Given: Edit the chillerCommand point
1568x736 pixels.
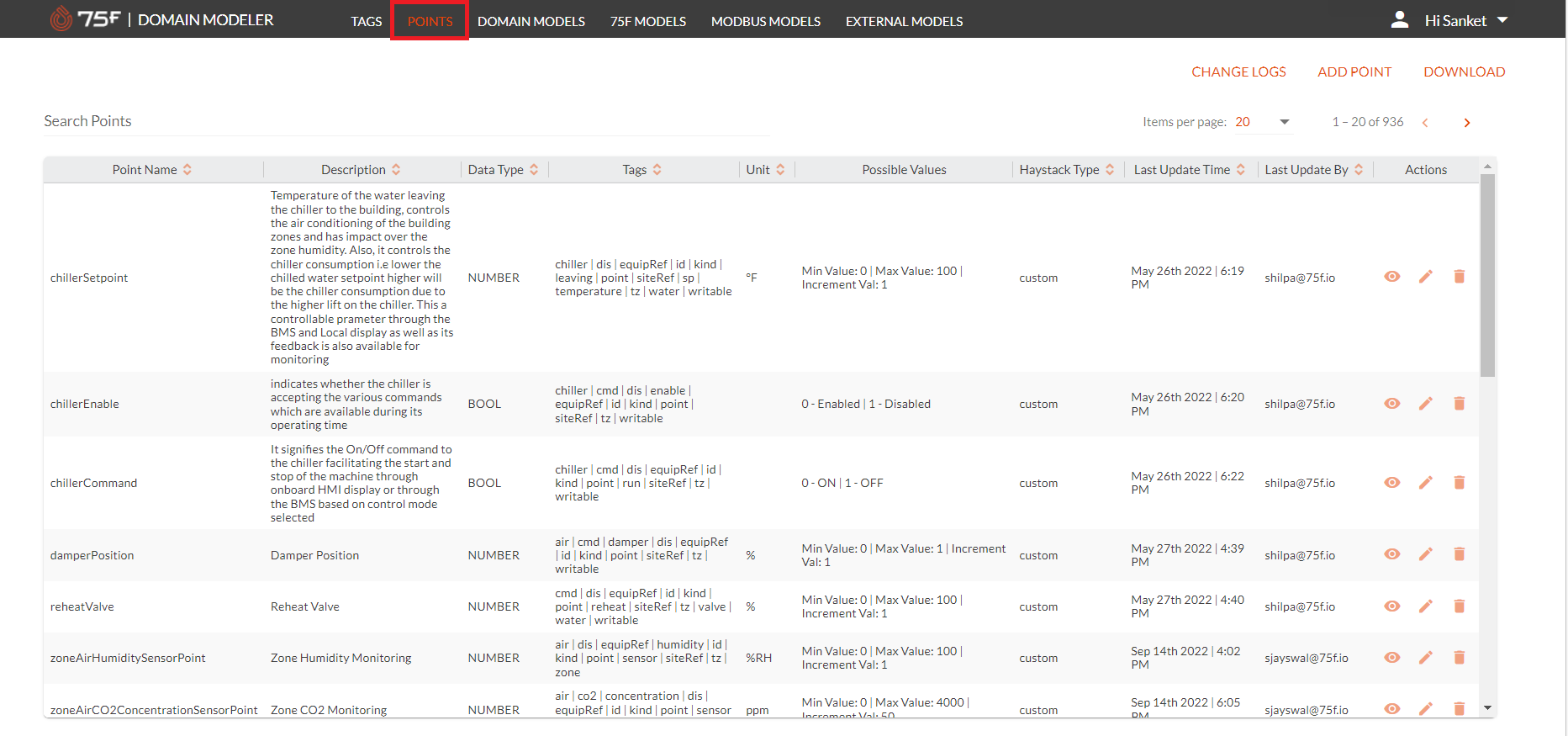Looking at the screenshot, I should [x=1426, y=483].
